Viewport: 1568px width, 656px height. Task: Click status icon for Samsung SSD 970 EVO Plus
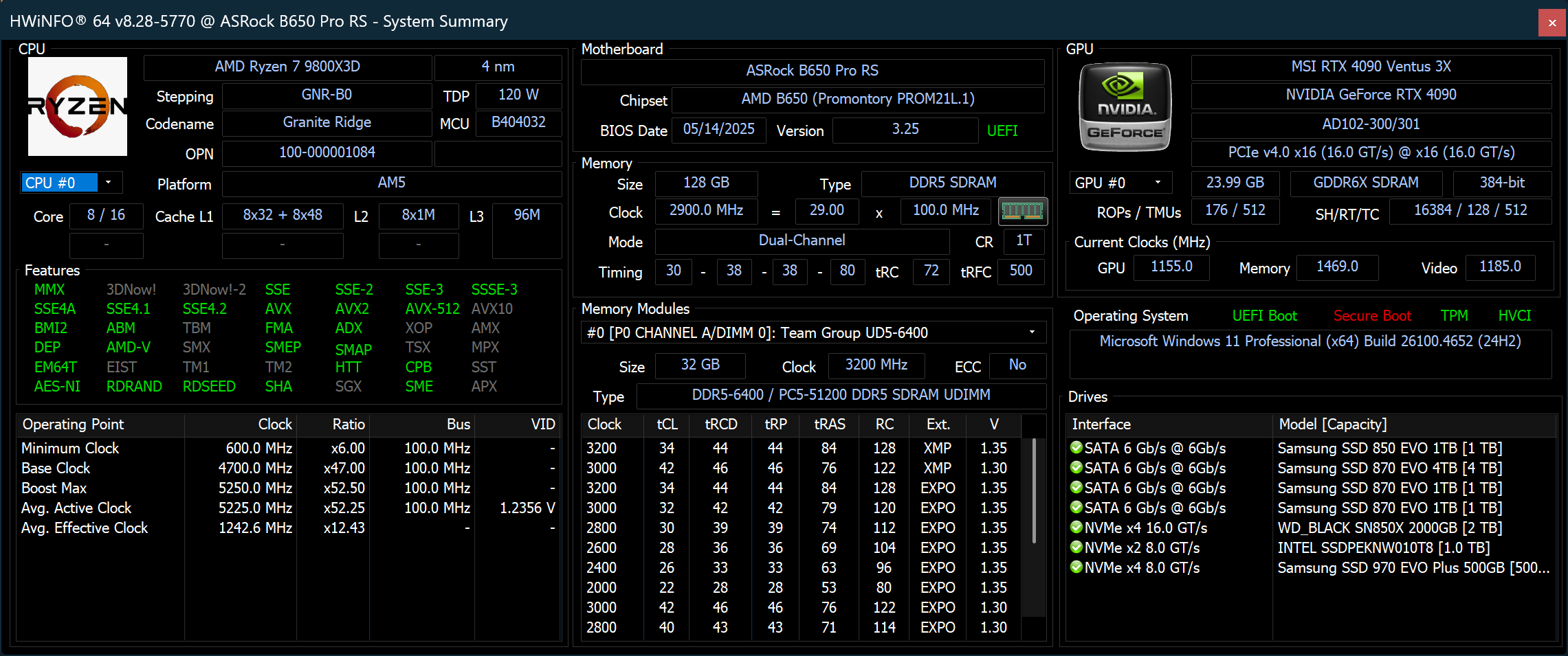pos(1076,567)
